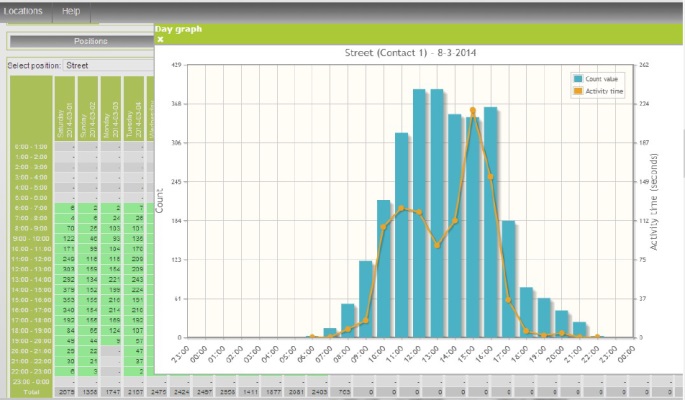Click the Activity time legend swatch

click(x=578, y=91)
